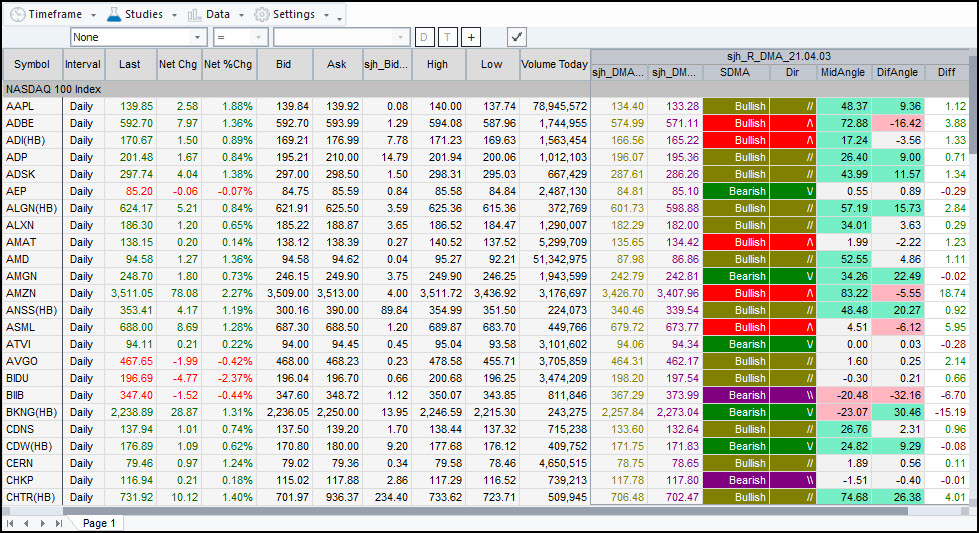The image size is (979, 533).
Task: Click the purple Bearish SDMA cell for BIIB
Action: click(x=736, y=395)
